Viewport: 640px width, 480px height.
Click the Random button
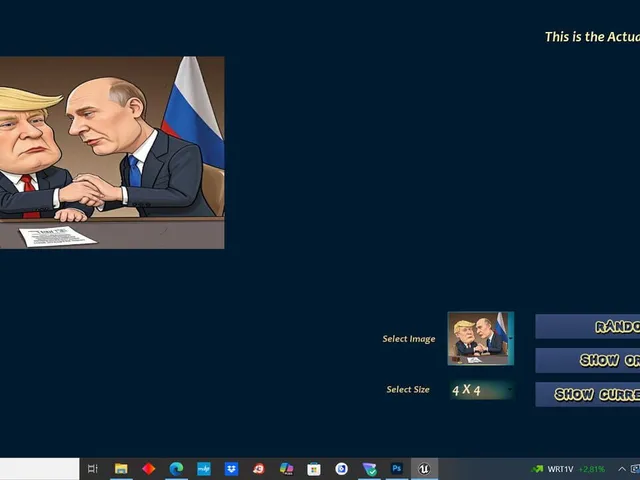tap(588, 327)
